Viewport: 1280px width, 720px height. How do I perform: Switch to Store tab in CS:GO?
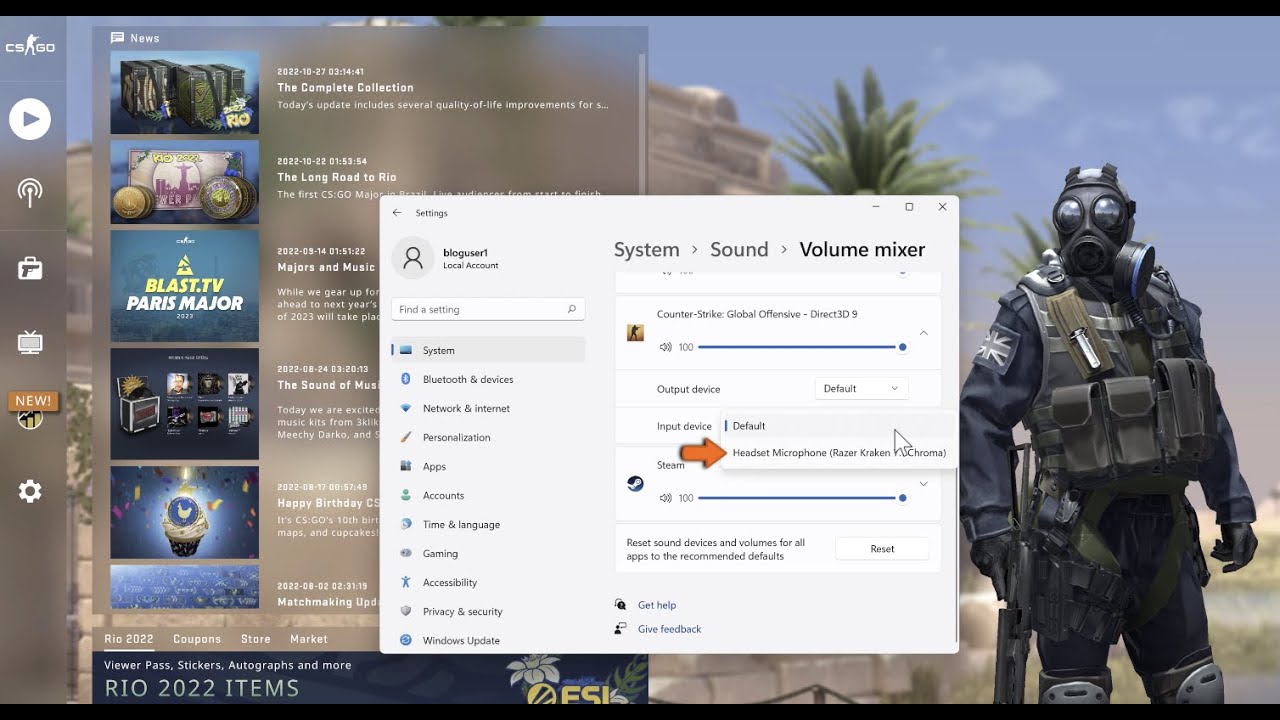point(256,639)
